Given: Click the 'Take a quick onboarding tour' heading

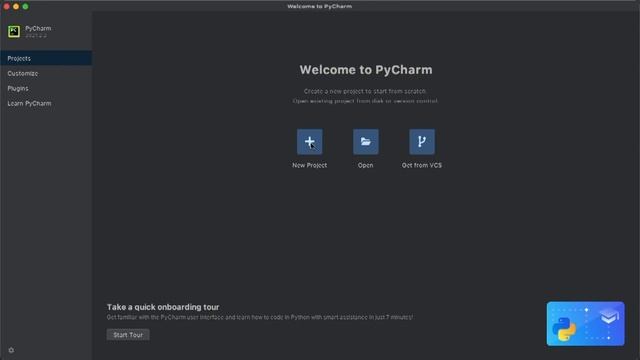Looking at the screenshot, I should pos(163,307).
